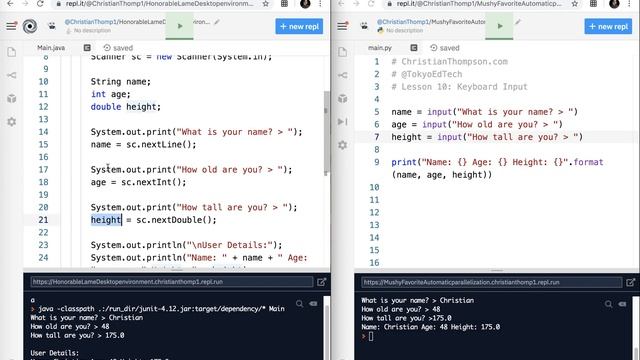Click the Java repl run URL field

(171, 282)
